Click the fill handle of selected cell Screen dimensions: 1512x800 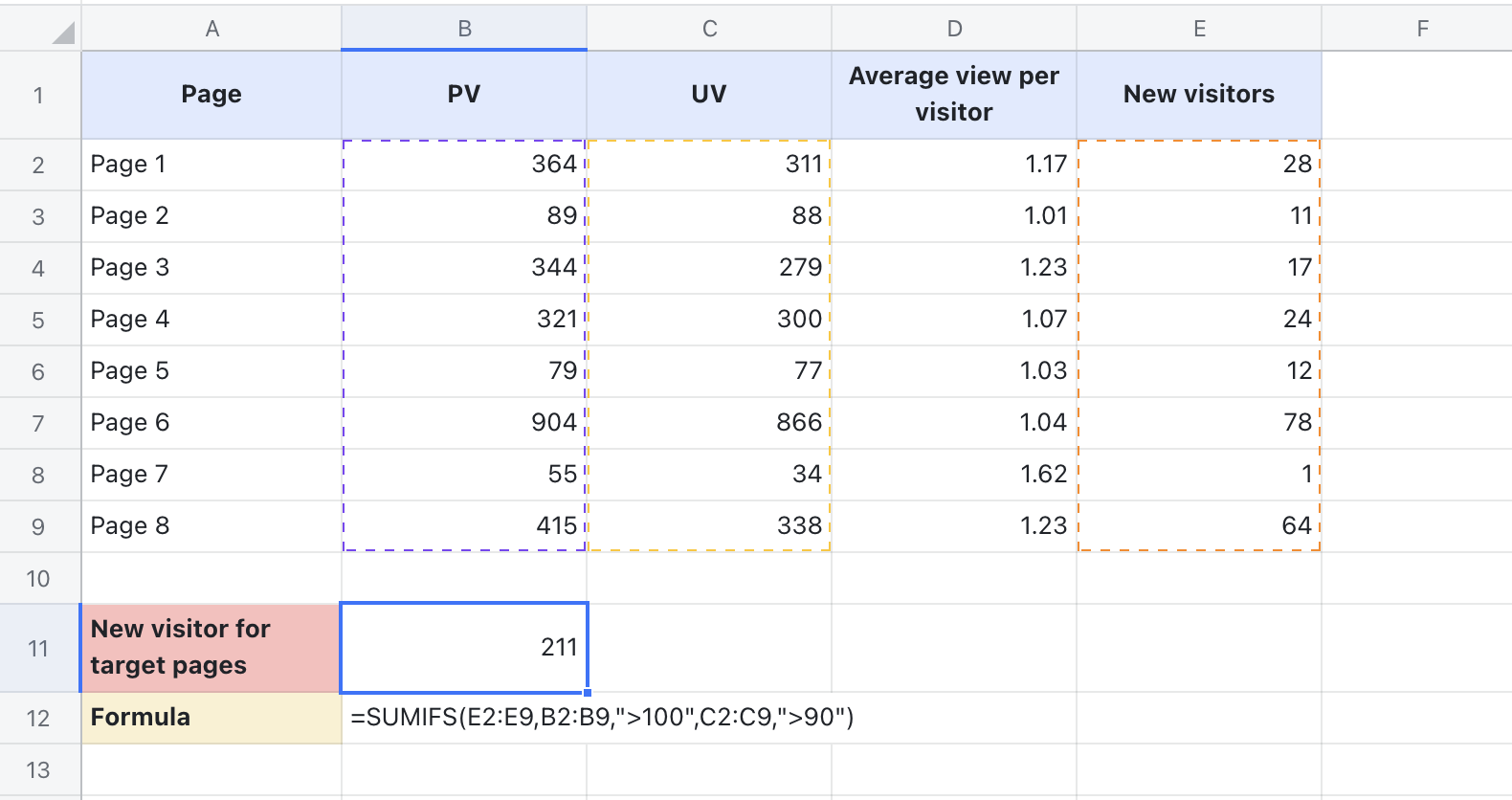587,692
